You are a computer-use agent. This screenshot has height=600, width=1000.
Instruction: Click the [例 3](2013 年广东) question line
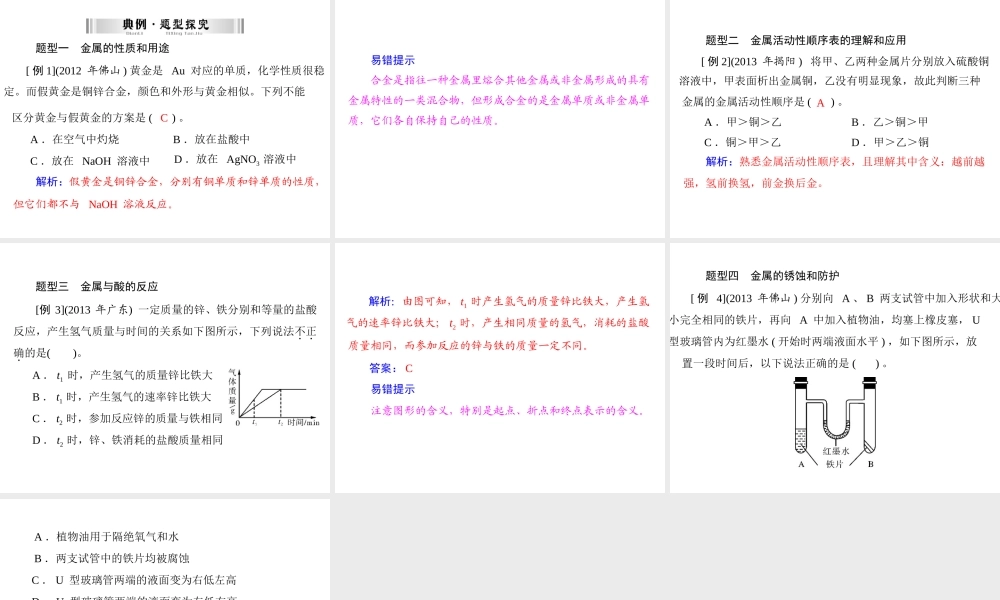tap(176, 310)
